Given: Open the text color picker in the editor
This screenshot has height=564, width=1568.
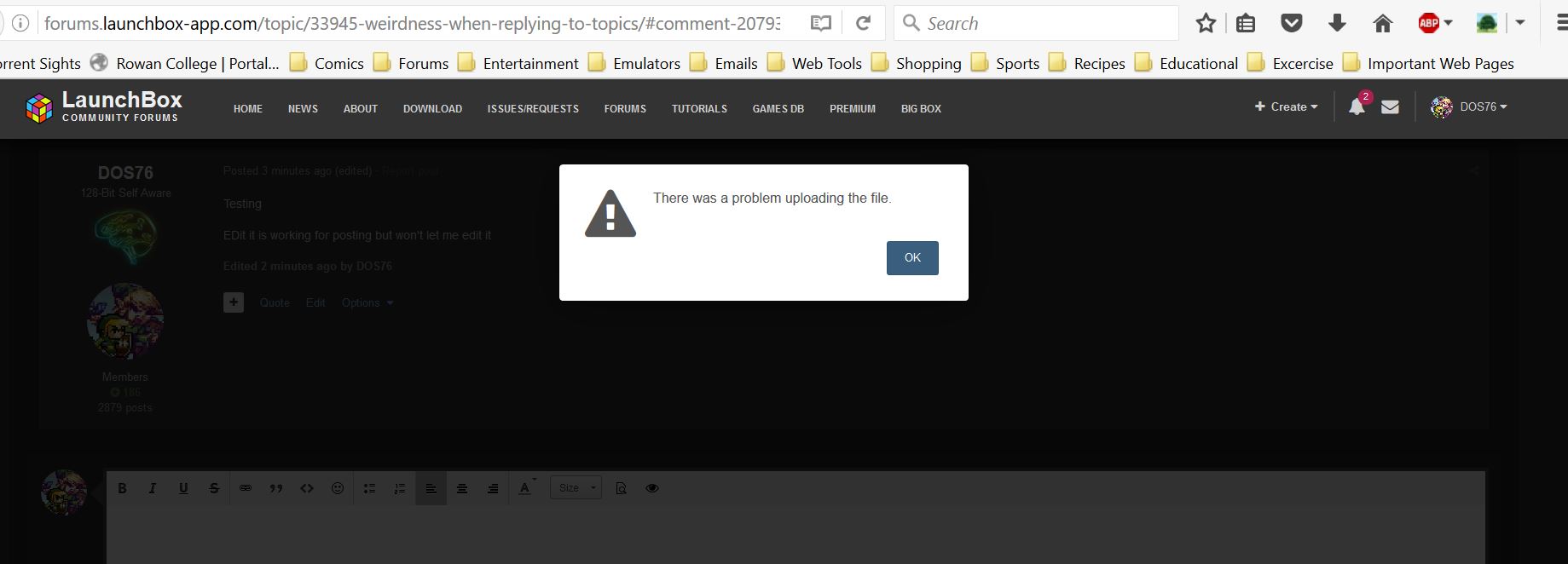Looking at the screenshot, I should [x=526, y=487].
